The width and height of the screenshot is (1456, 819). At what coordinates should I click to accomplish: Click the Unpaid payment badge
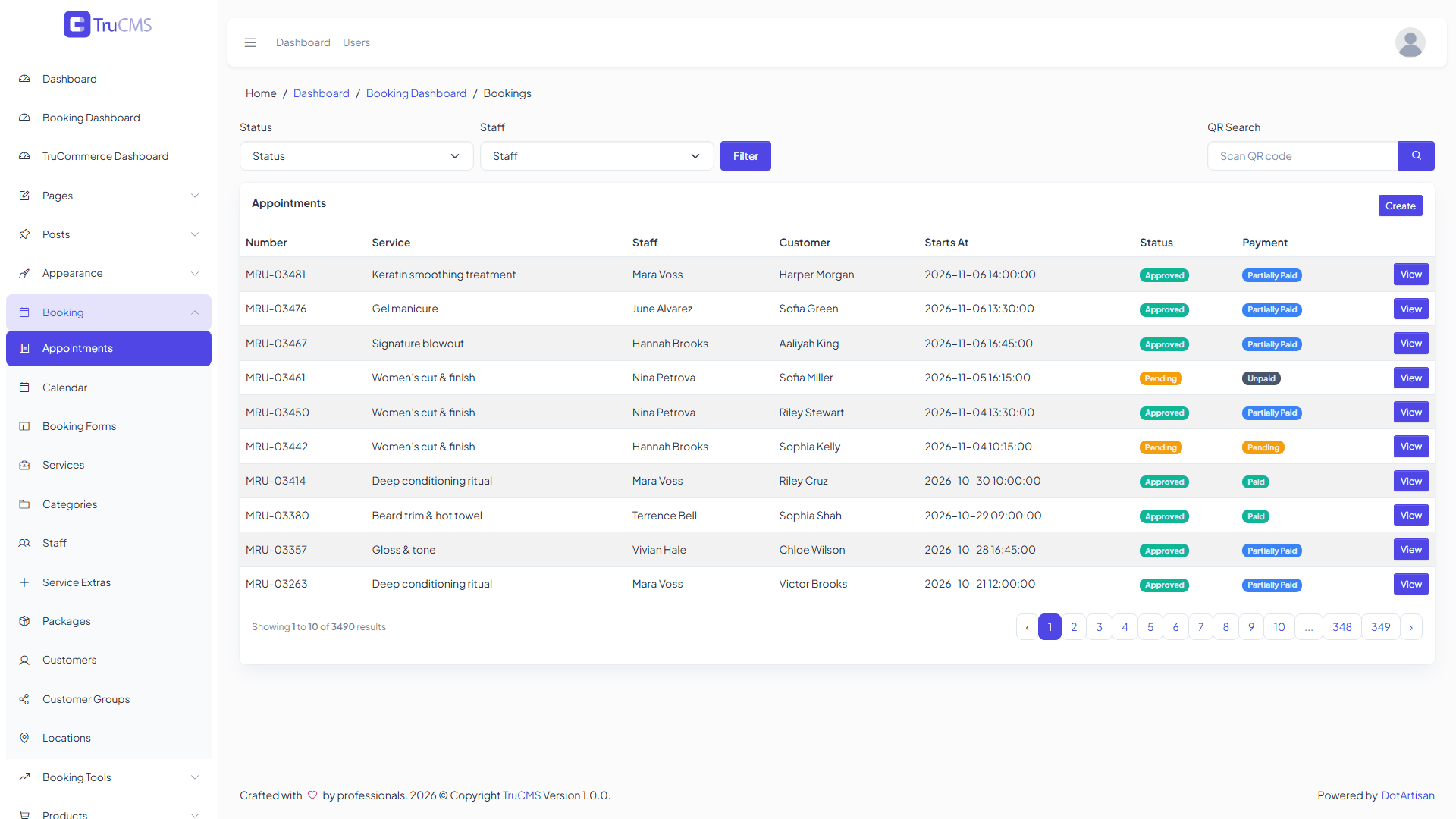point(1261,378)
